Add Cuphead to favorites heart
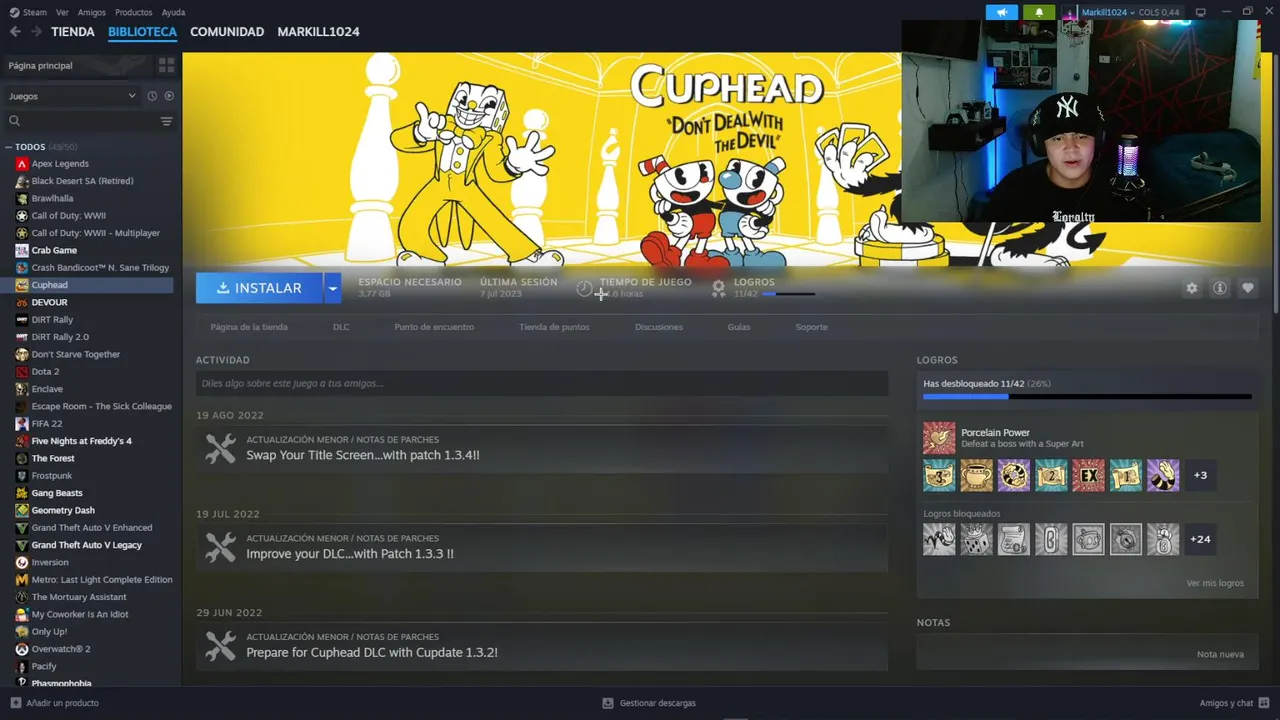The height and width of the screenshot is (720, 1280). pyautogui.click(x=1248, y=288)
